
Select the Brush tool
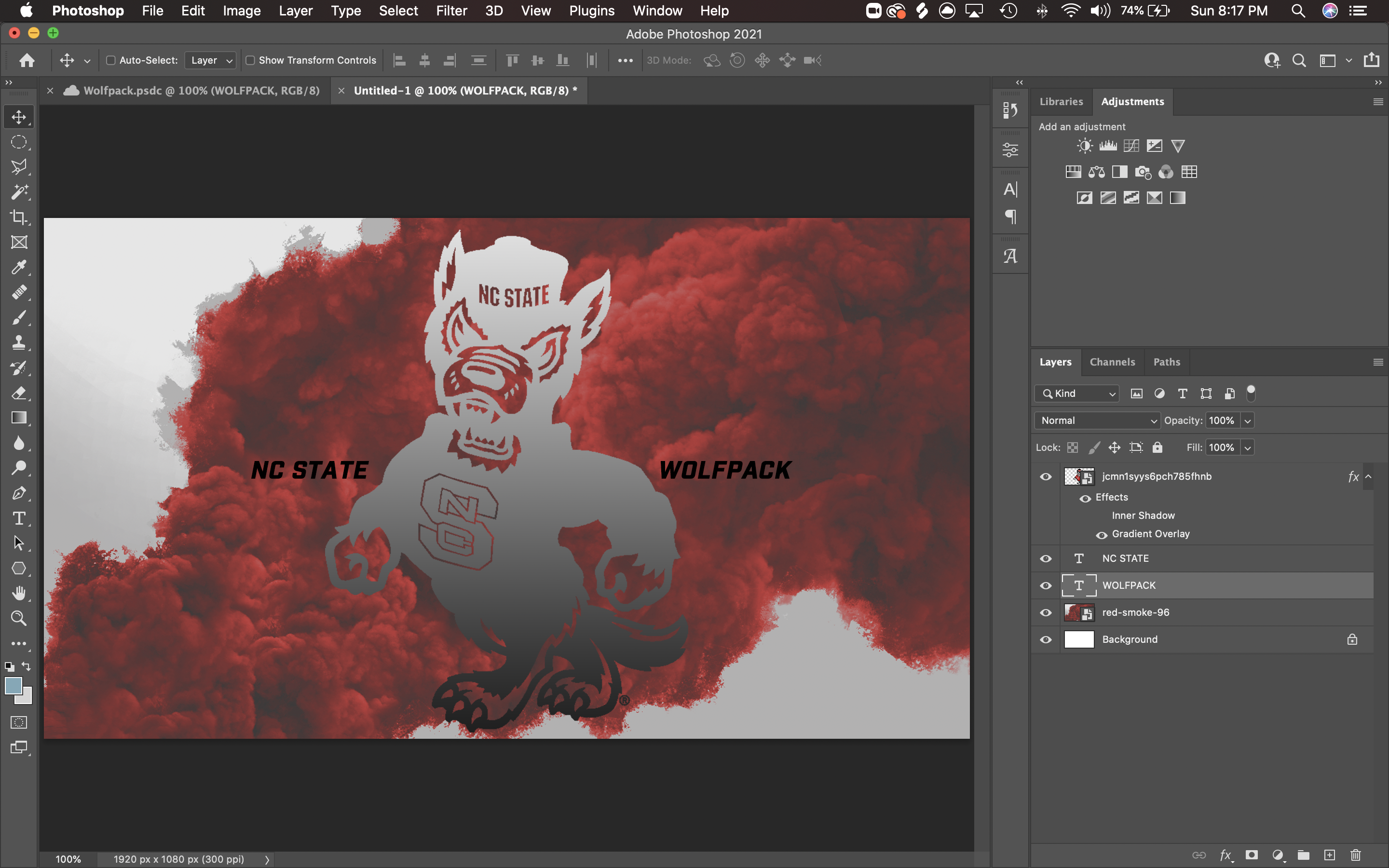click(x=19, y=317)
